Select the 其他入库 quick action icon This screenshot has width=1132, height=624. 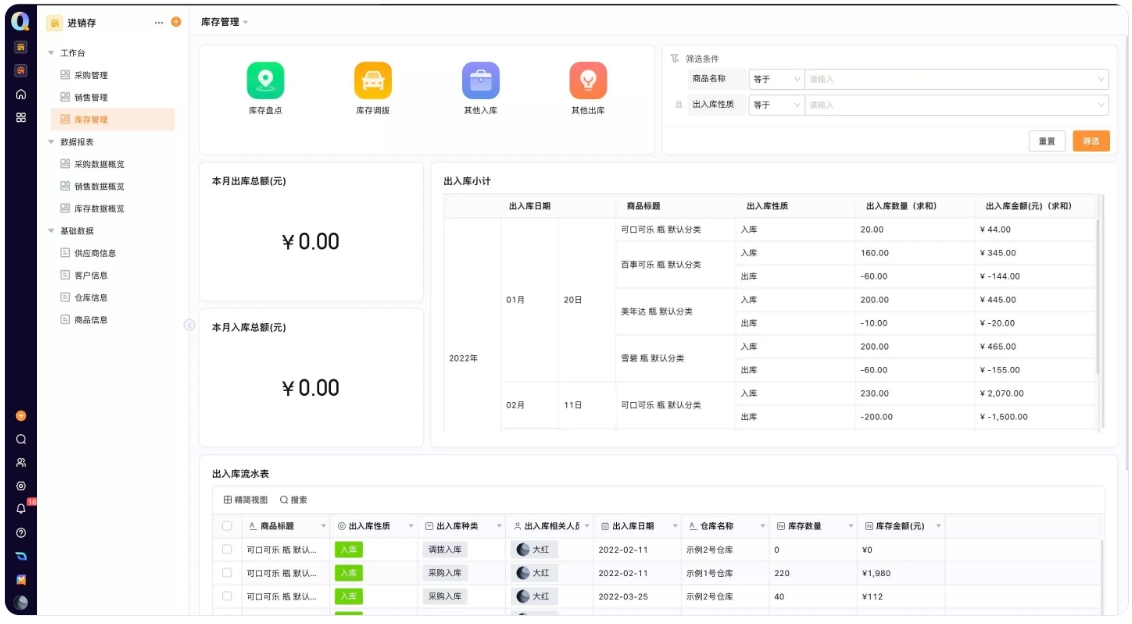point(479,79)
